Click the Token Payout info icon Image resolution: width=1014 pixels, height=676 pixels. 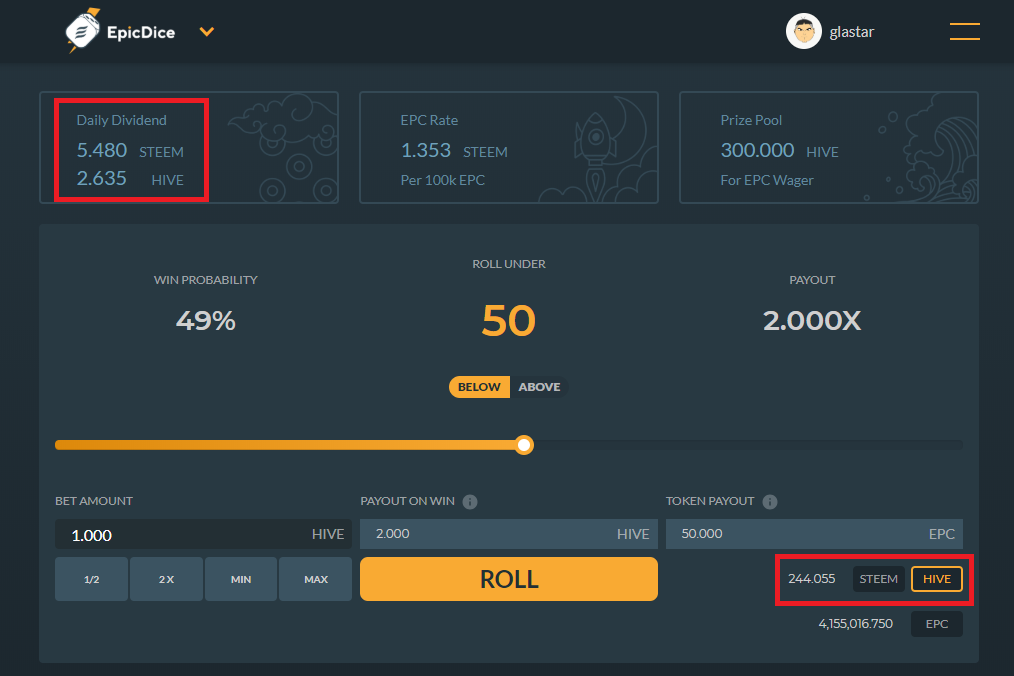coord(770,502)
